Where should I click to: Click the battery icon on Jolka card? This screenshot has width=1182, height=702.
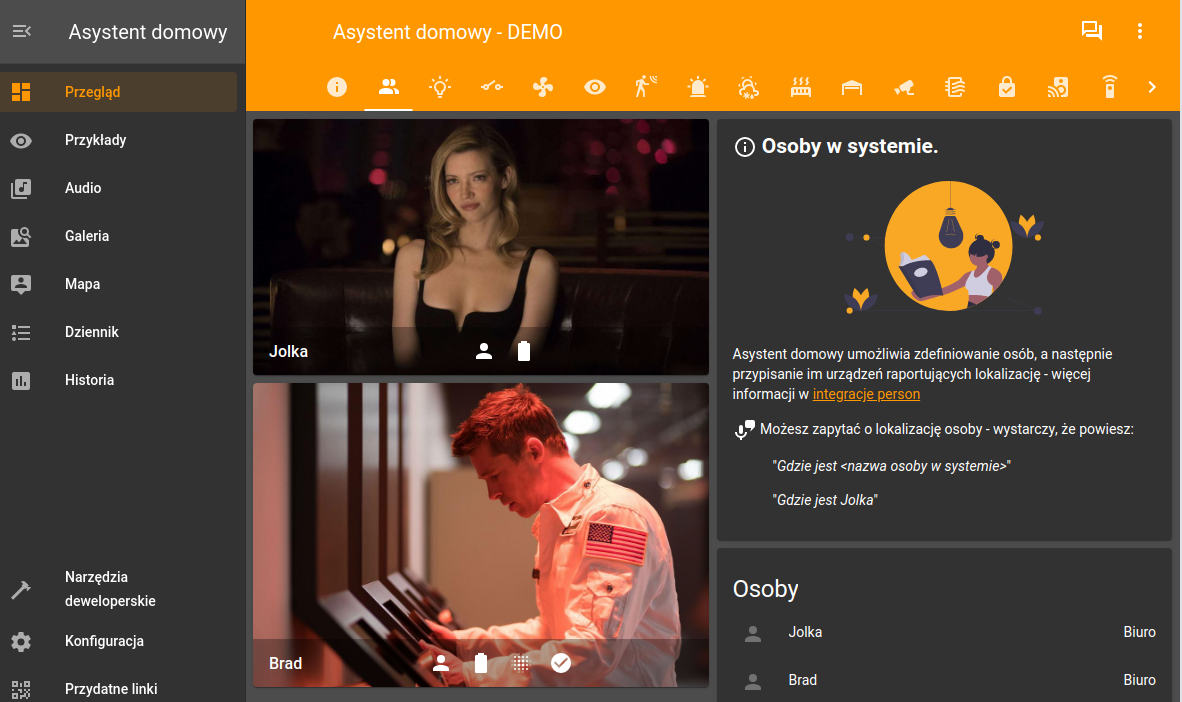tap(524, 351)
